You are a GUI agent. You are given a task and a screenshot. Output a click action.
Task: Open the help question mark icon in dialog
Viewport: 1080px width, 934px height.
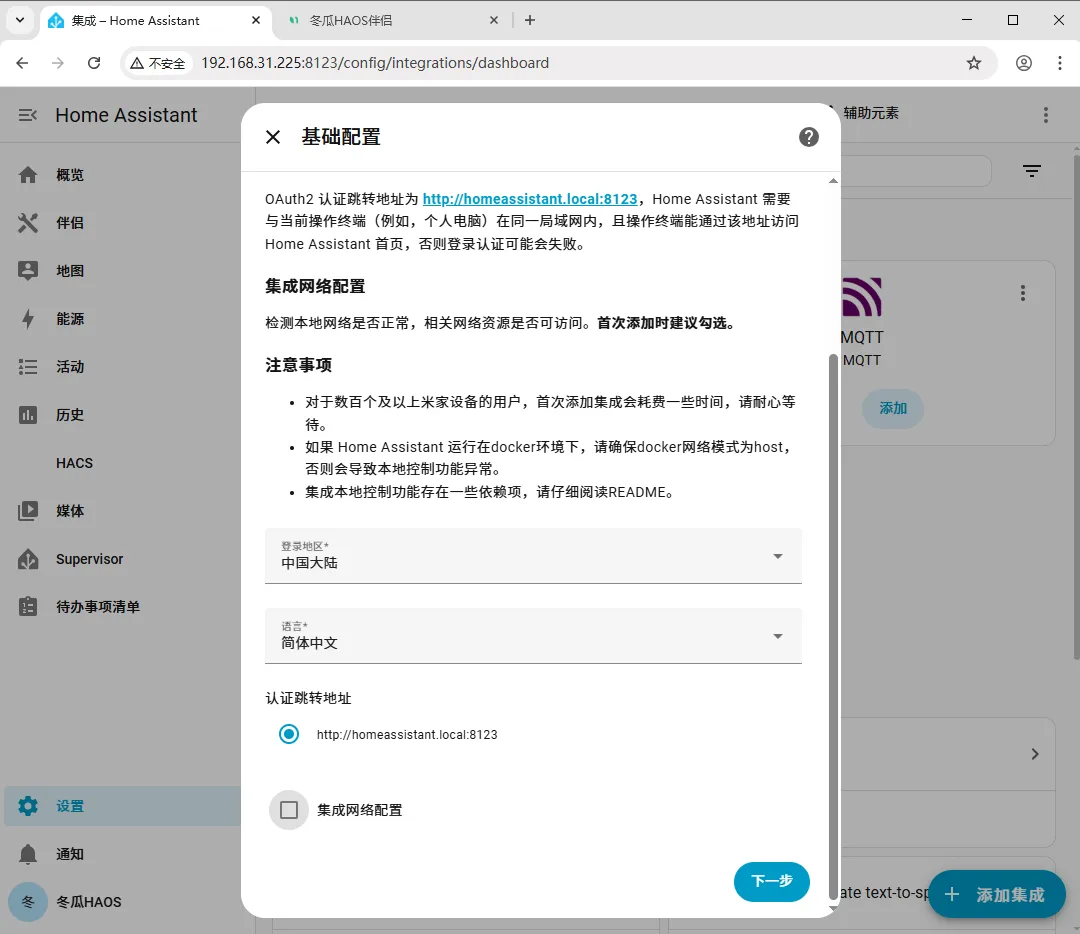tap(809, 137)
